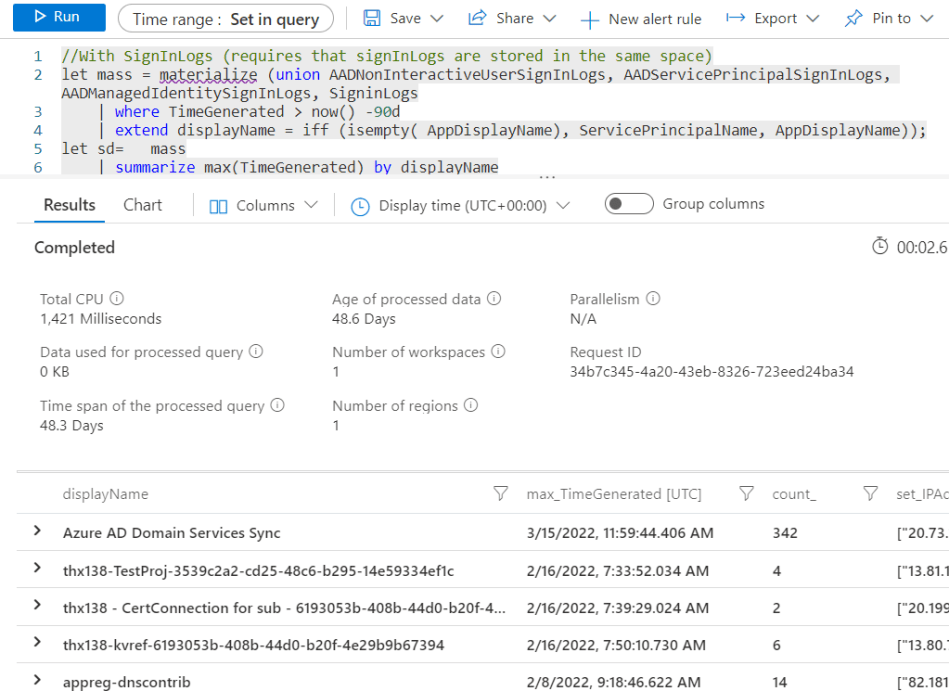949x691 pixels.
Task: Filter the displayName column
Action: 501,494
